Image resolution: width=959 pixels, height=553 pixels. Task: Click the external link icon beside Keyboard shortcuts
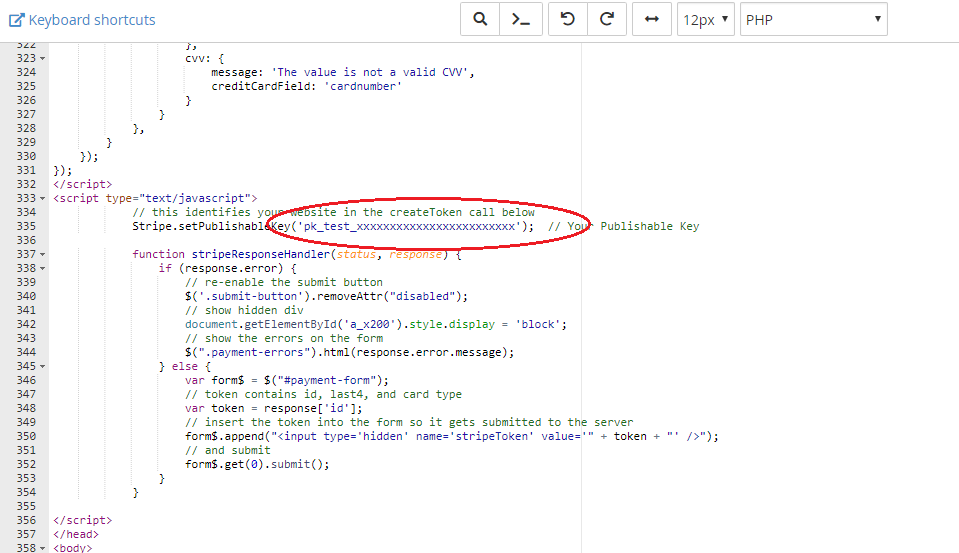[17, 20]
